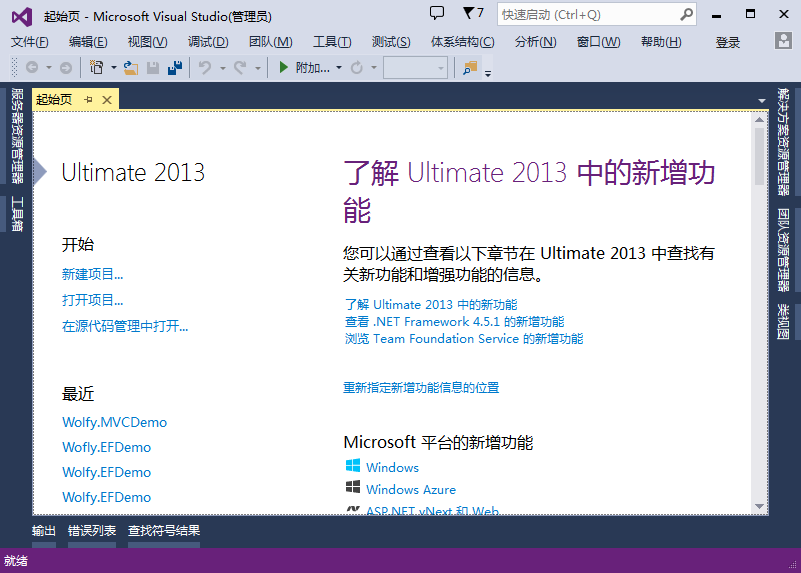This screenshot has height=573, width=801.
Task: Open the 类视图 side tab
Action: pyautogui.click(x=783, y=322)
